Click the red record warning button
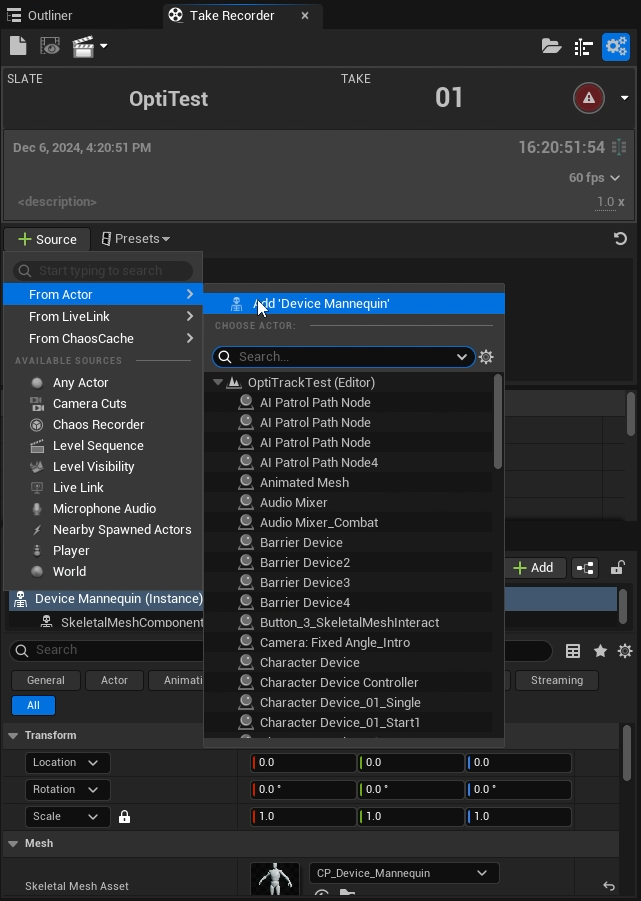The image size is (641, 901). tap(588, 98)
